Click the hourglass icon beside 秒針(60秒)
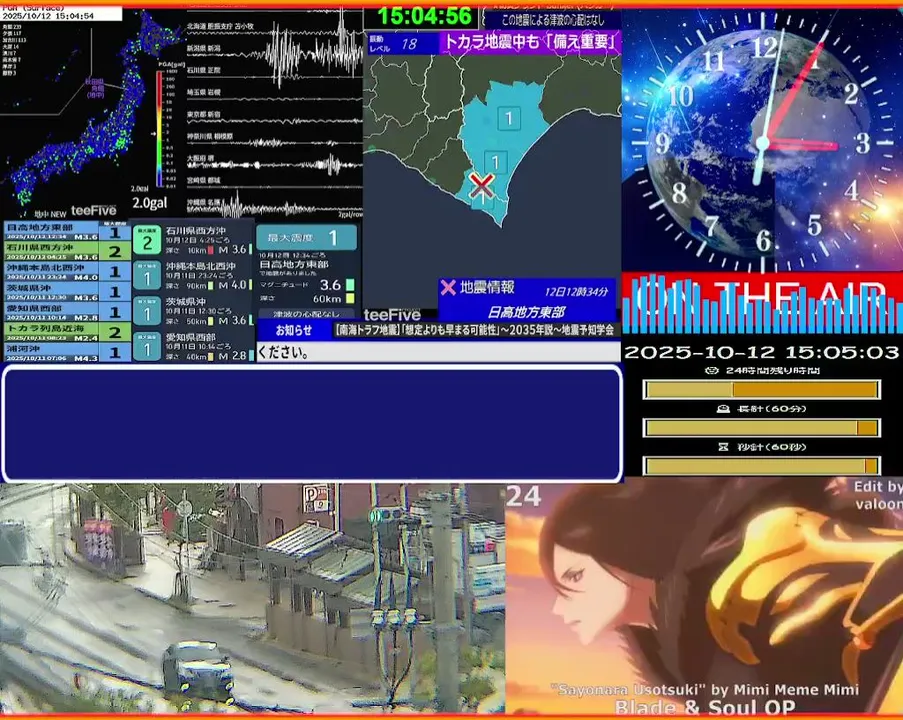Image resolution: width=903 pixels, height=720 pixels. [x=723, y=446]
